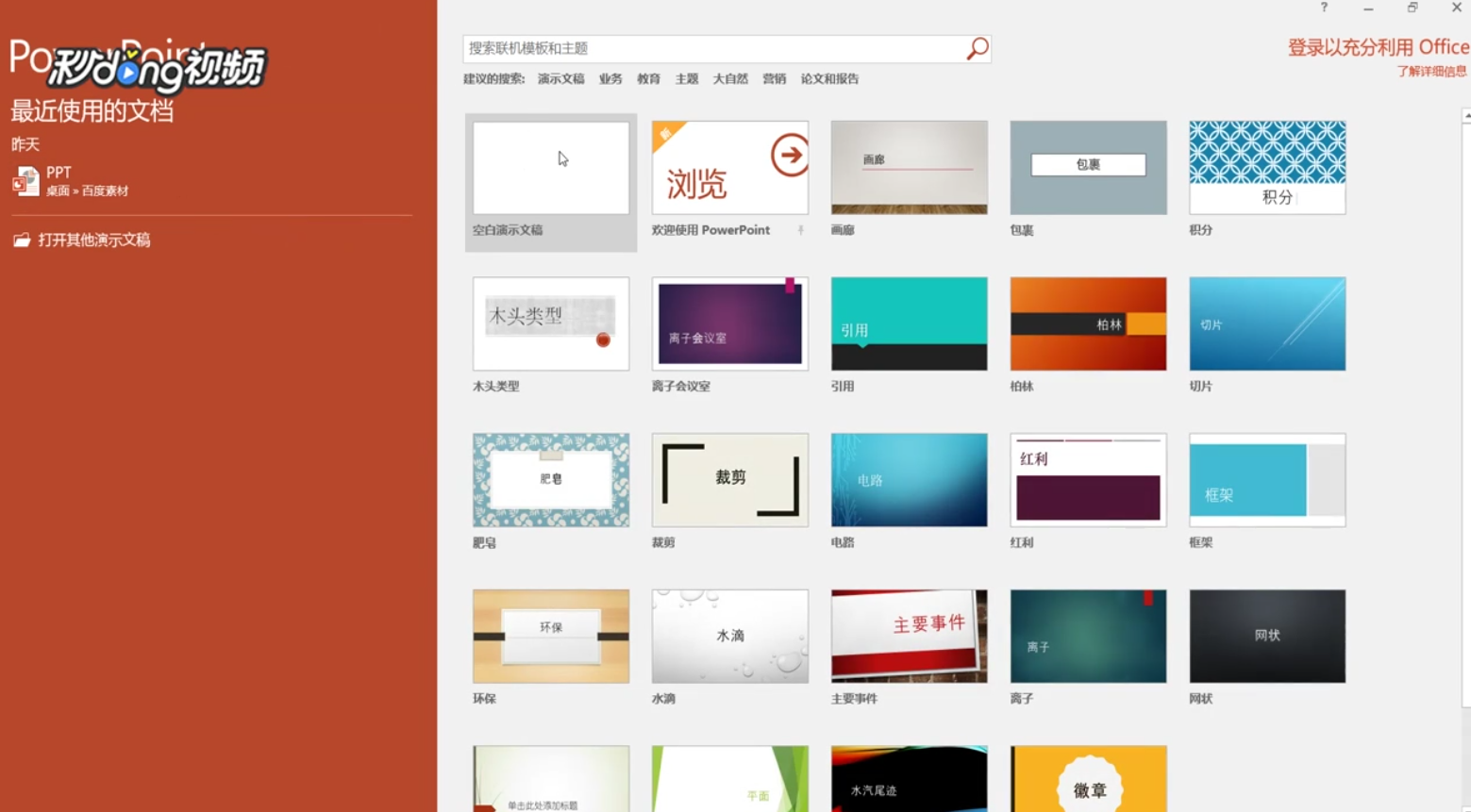Select suggested search 业务
This screenshot has height=812, width=1471.
610,79
